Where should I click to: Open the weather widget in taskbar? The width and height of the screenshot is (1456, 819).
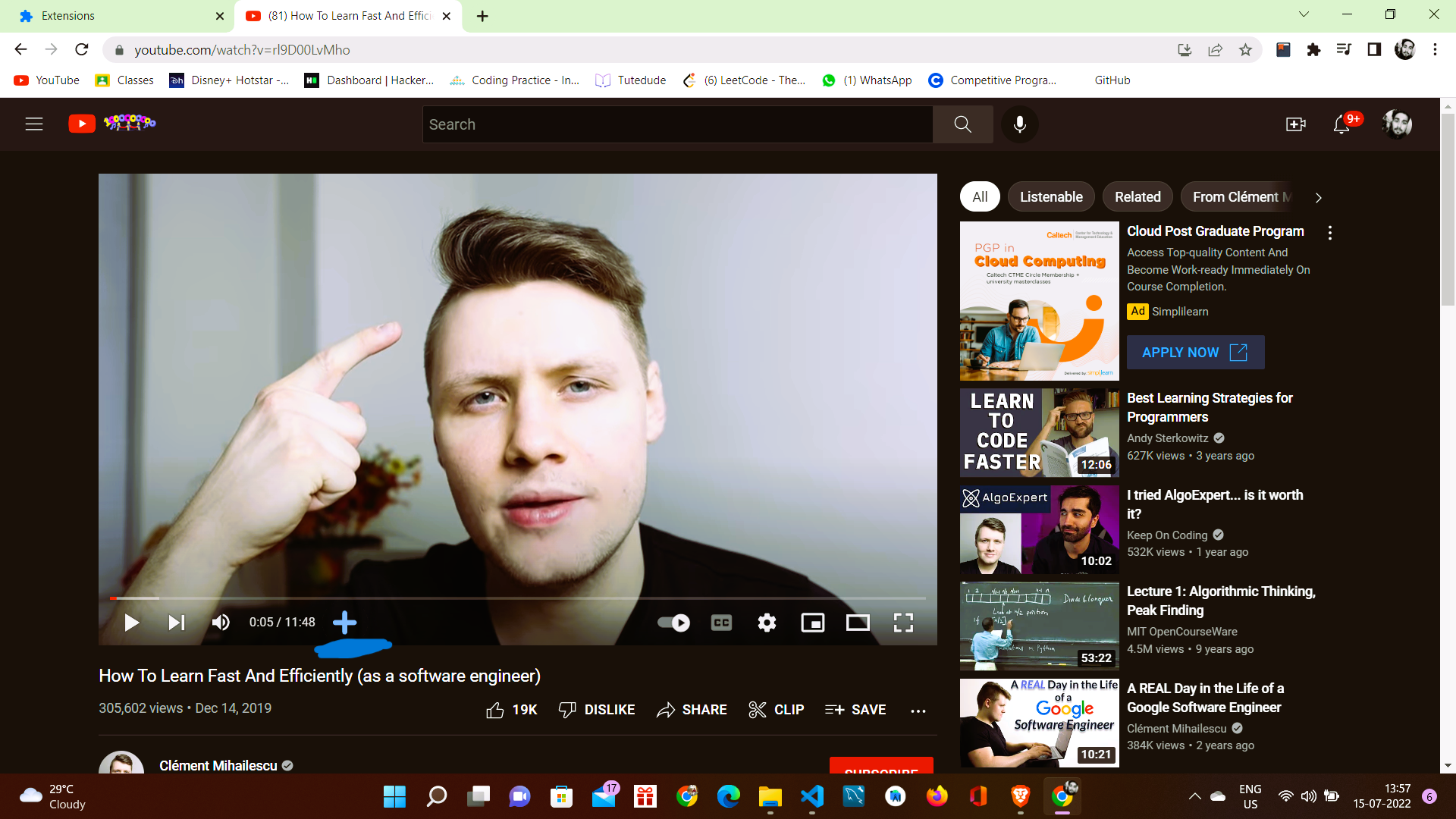pos(52,796)
